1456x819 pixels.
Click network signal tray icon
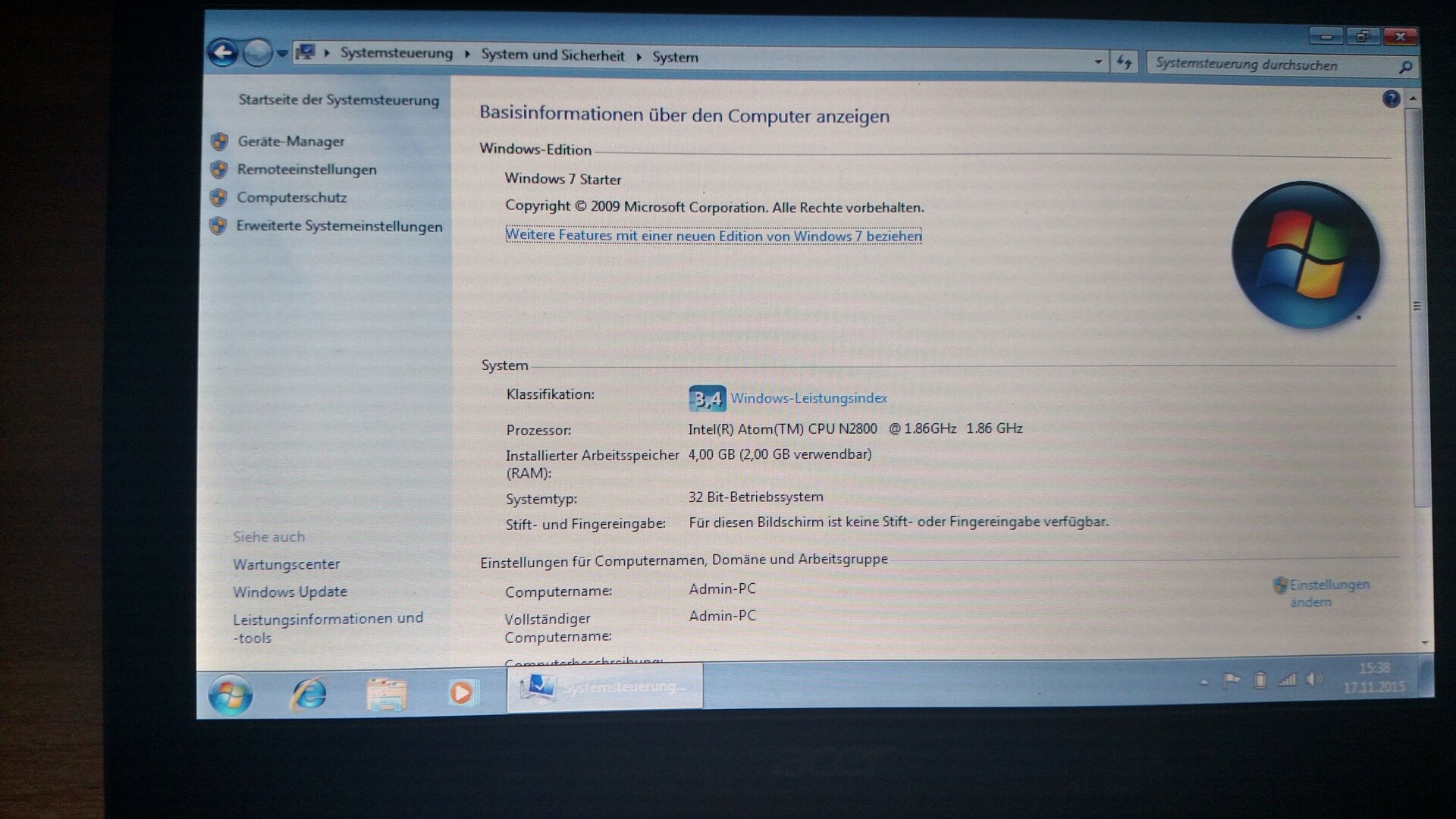(x=1287, y=679)
